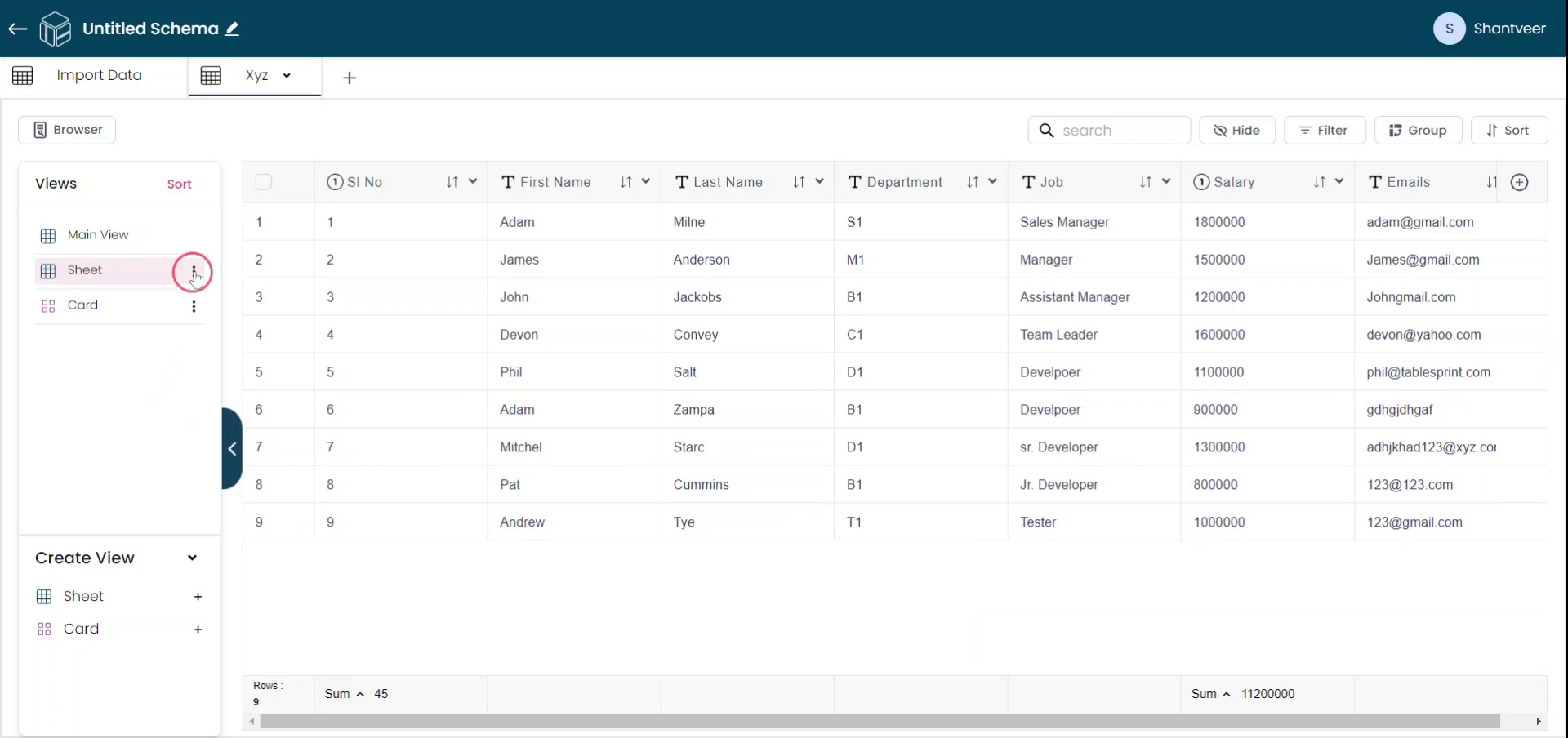1568x738 pixels.
Task: Collapse the Create View section
Action: (192, 558)
